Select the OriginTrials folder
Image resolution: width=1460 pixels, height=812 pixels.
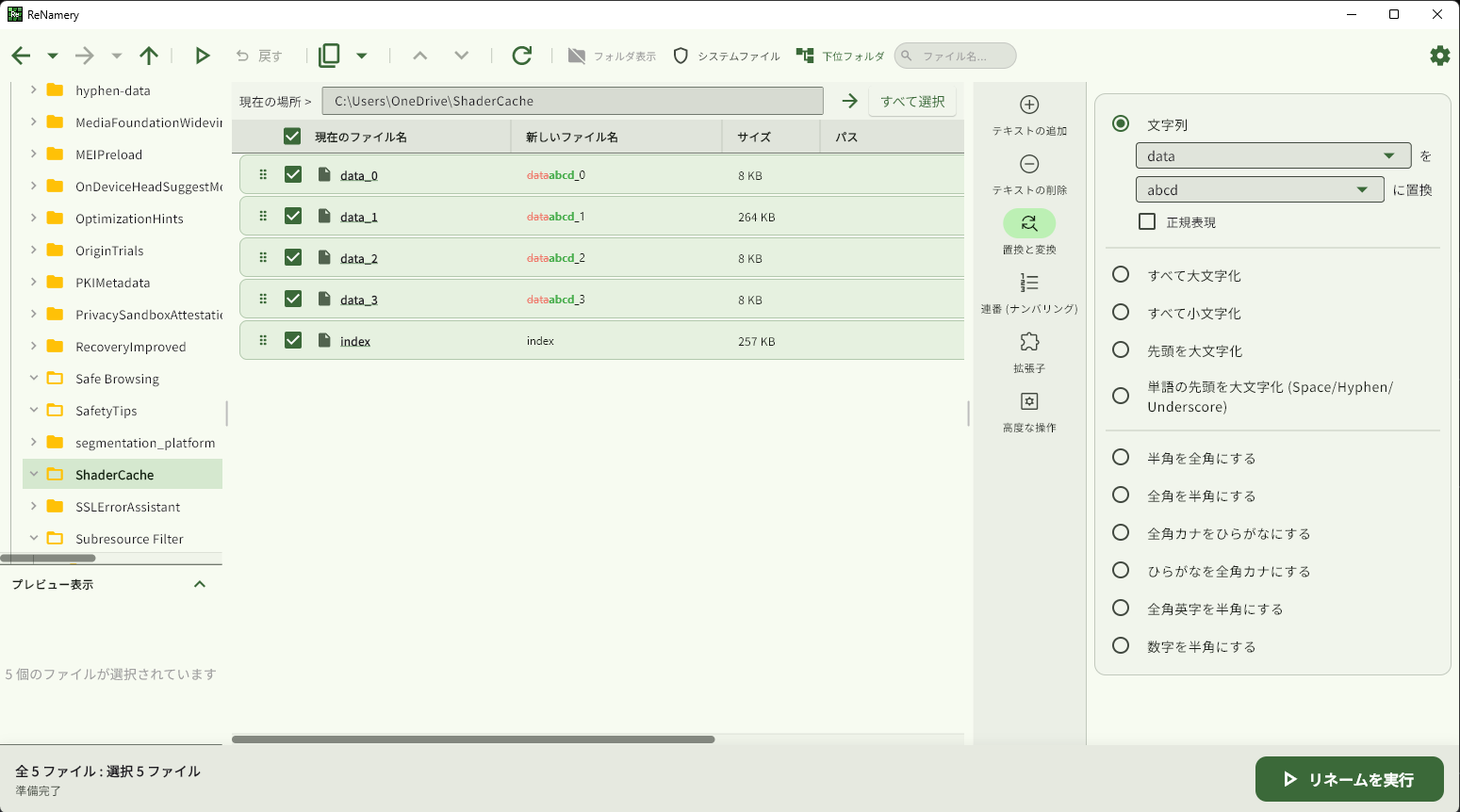pos(109,251)
